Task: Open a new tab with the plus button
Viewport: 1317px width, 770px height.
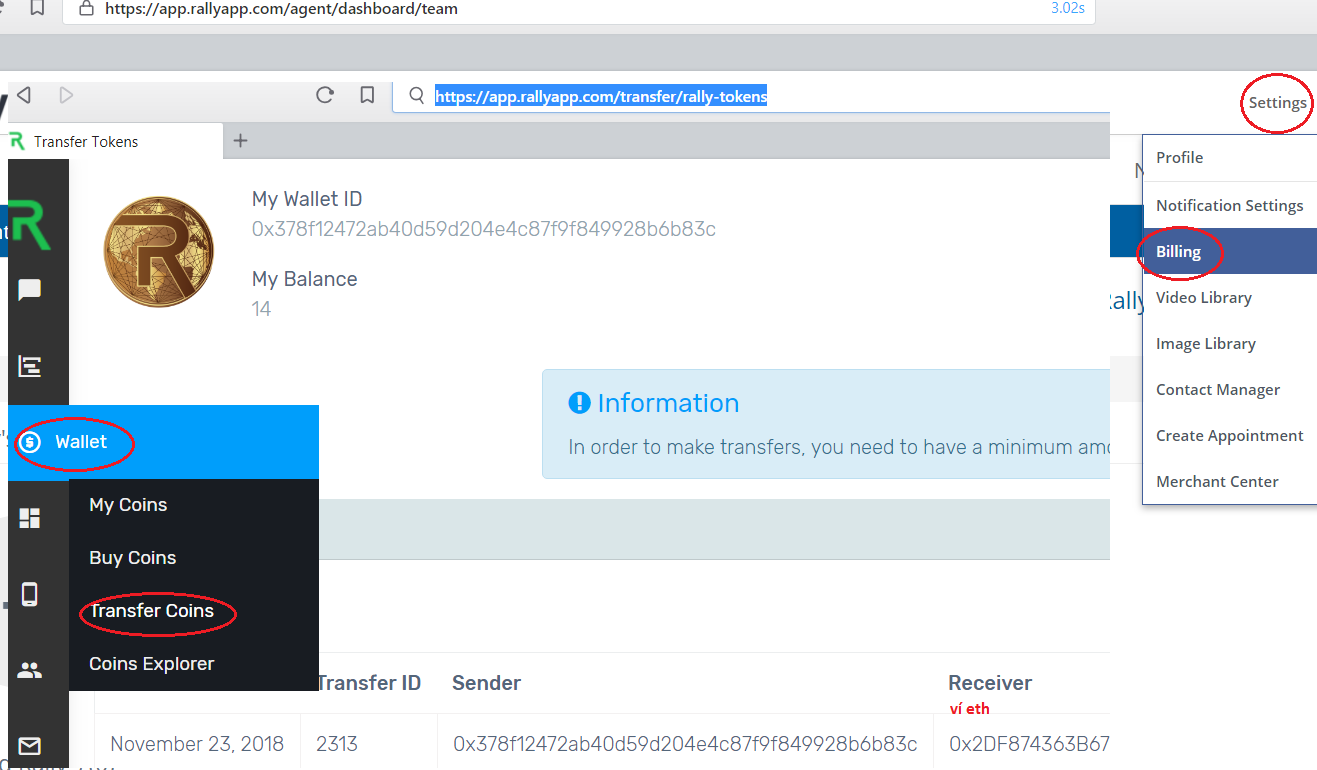Action: click(x=240, y=141)
